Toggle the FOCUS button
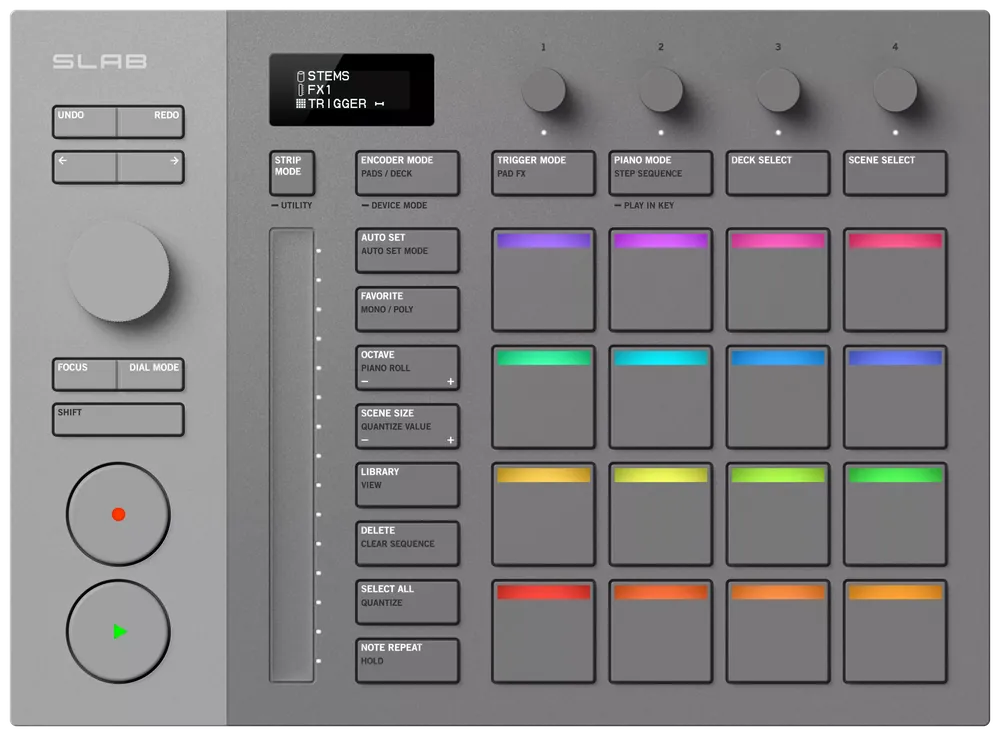Viewport: 1000px width, 736px height. pyautogui.click(x=85, y=374)
